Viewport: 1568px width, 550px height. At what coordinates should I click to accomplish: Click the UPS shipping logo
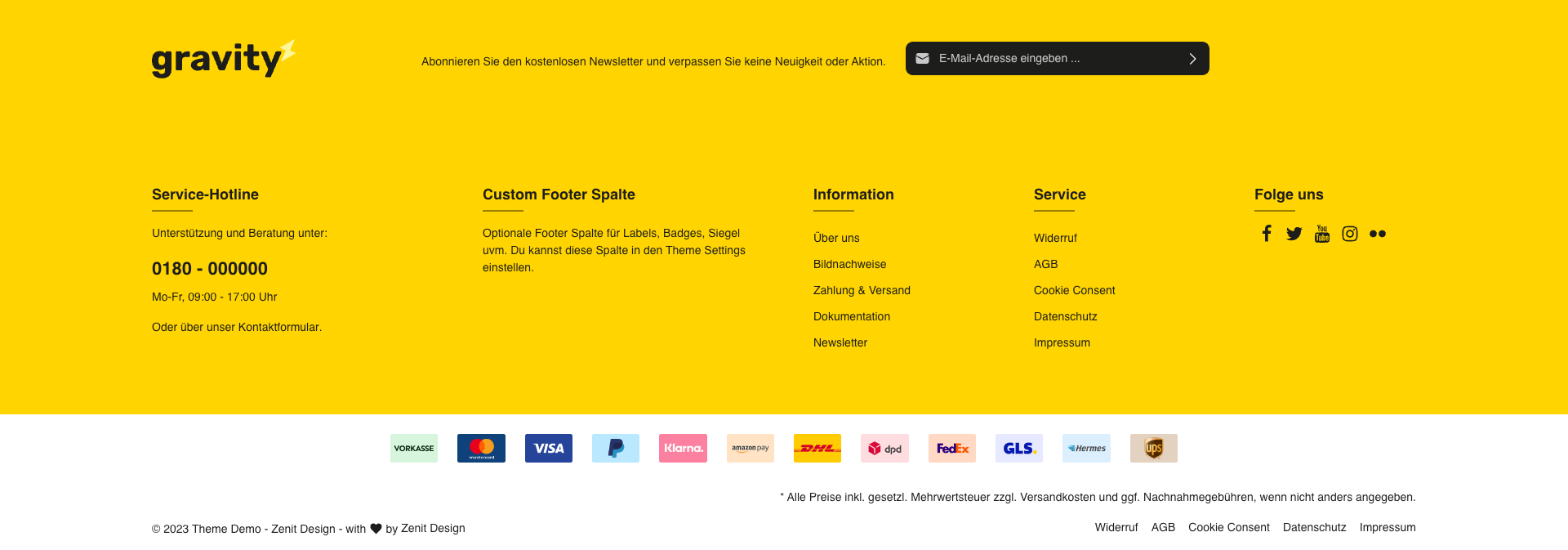point(1153,448)
